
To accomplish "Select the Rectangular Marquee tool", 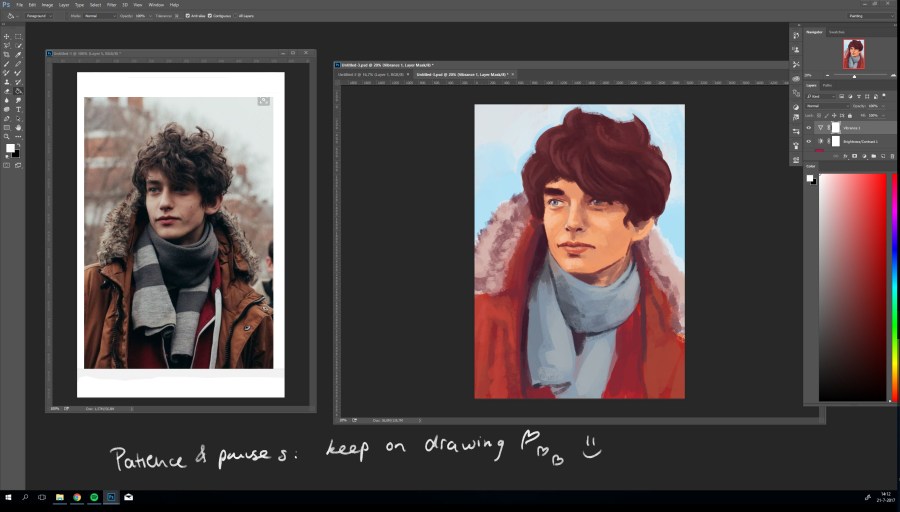I will tap(18, 37).
